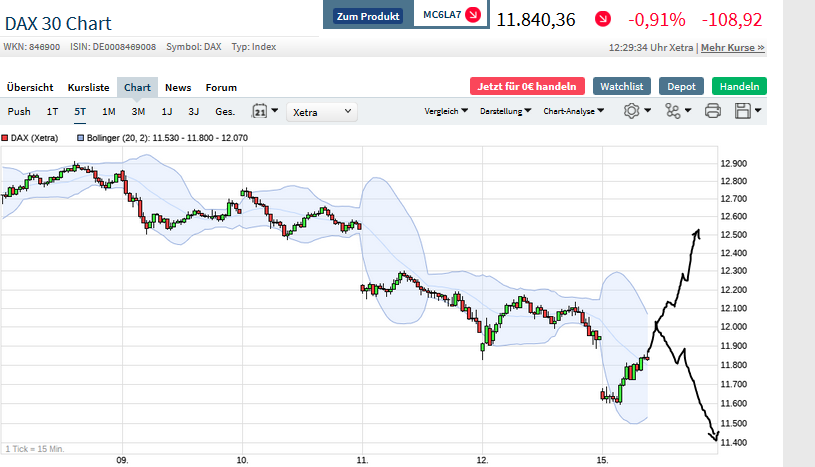Click the blue Bollinger legend swatch
The width and height of the screenshot is (815, 467).
(81, 137)
